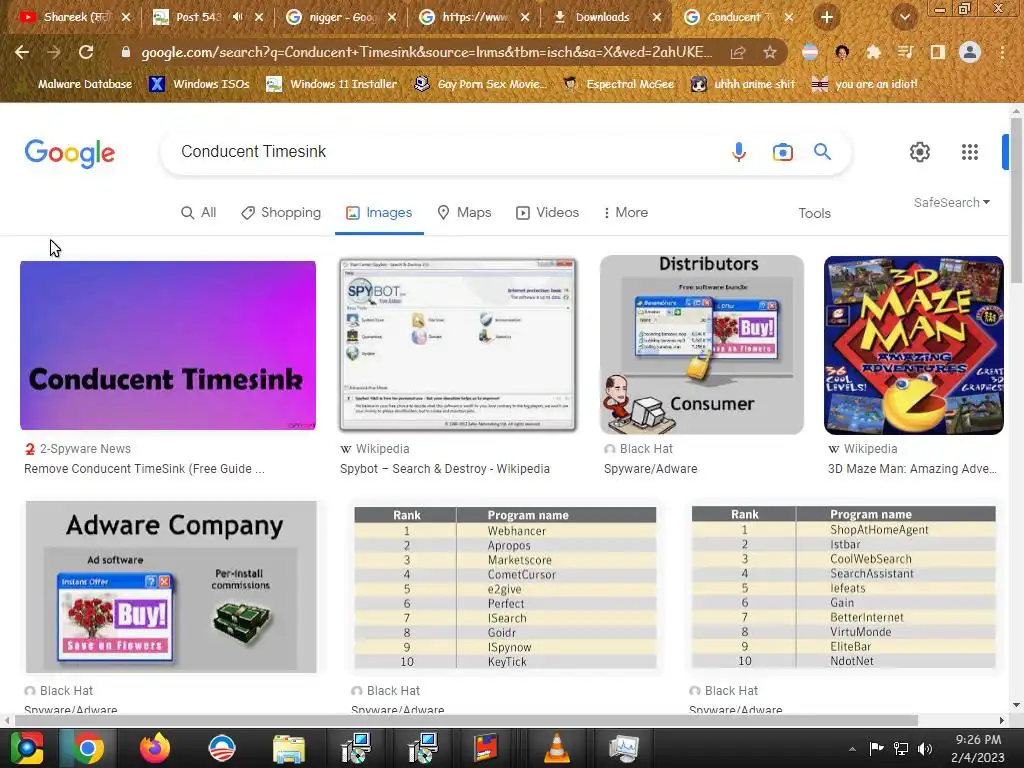The image size is (1024, 768).
Task: Go to Google homepage via the logo
Action: tap(70, 153)
